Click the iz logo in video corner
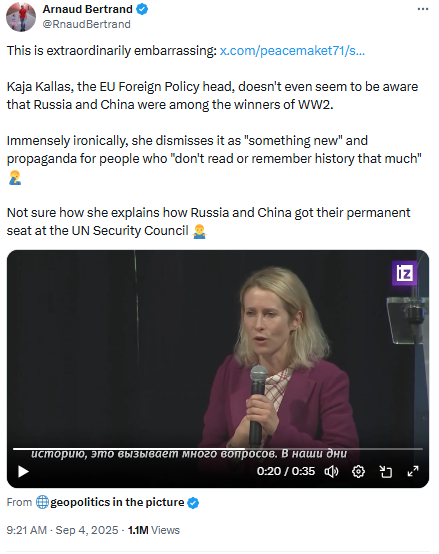The width and height of the screenshot is (439, 554). point(404,273)
